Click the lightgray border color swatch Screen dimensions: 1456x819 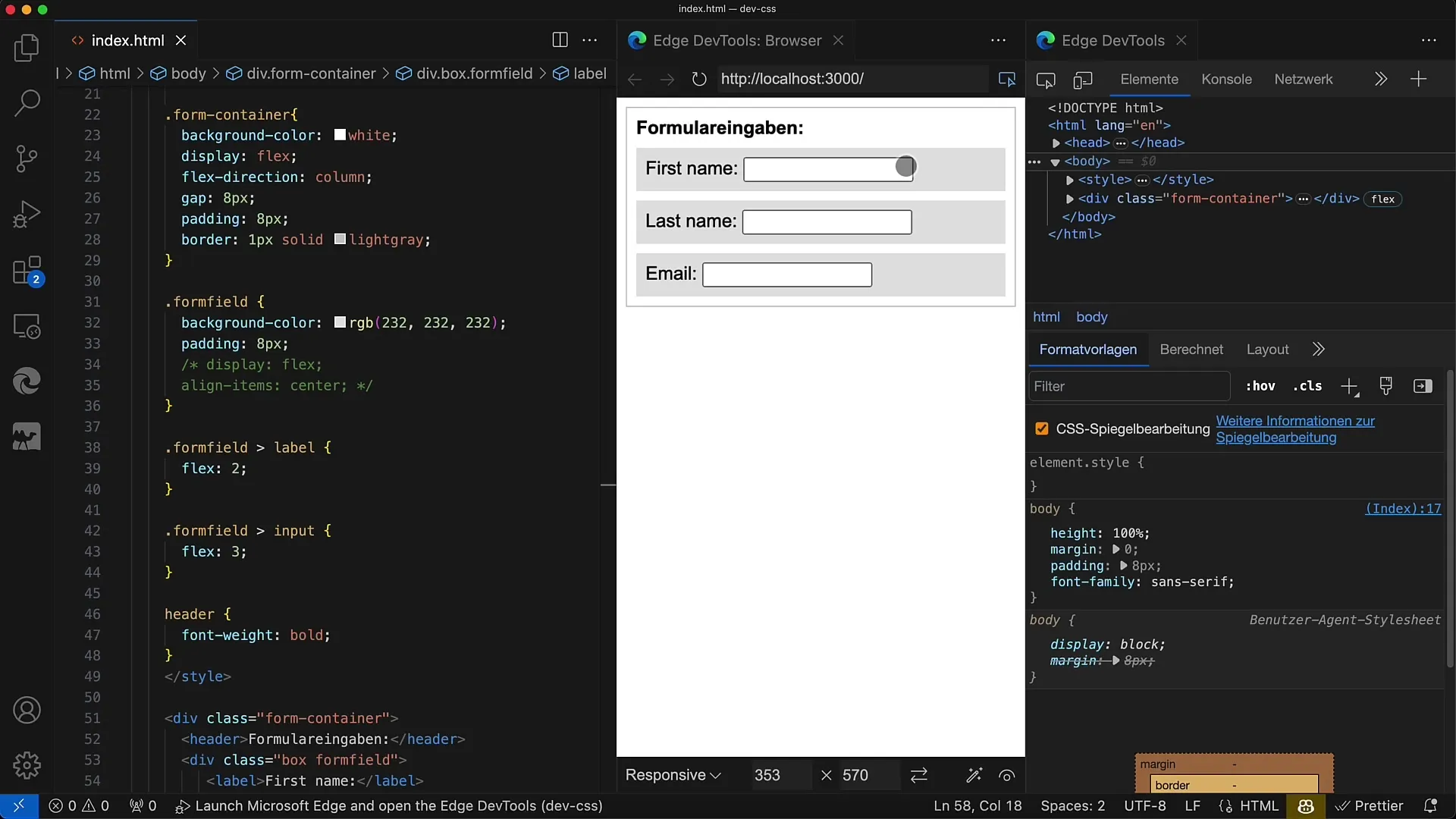point(340,240)
